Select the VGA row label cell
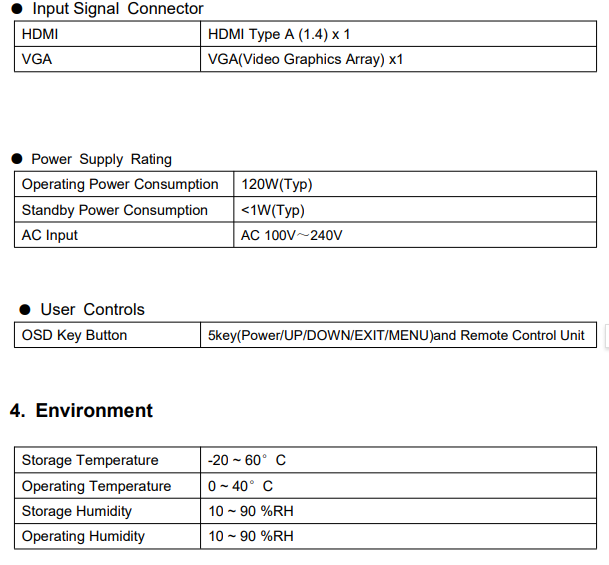 point(37,59)
